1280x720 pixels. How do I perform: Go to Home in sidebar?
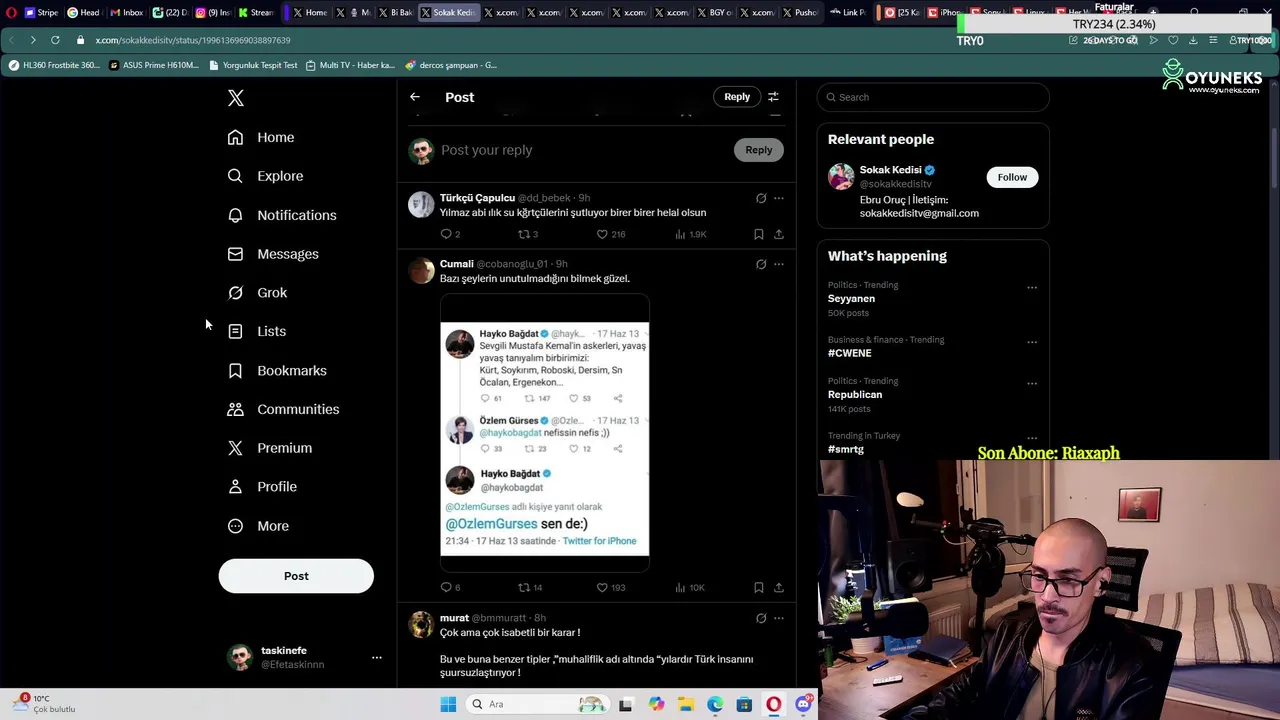pos(261,137)
